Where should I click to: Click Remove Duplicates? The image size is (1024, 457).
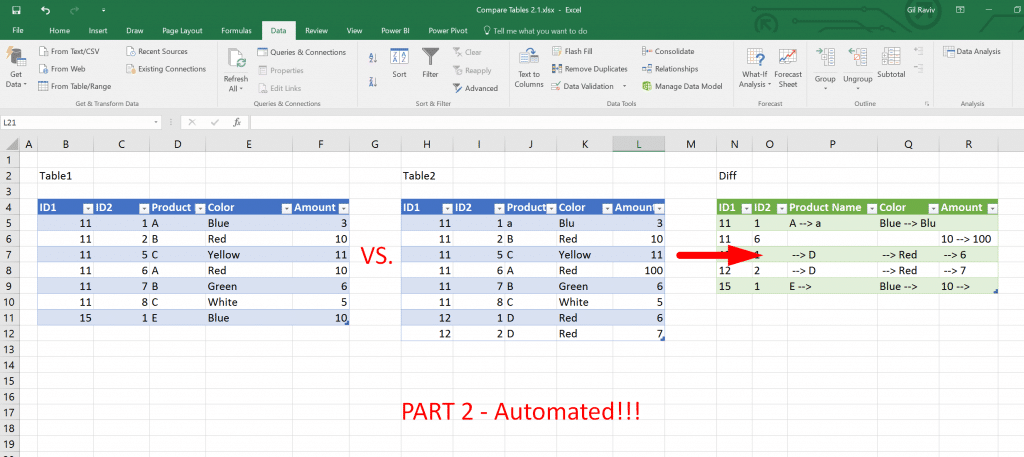pos(590,69)
